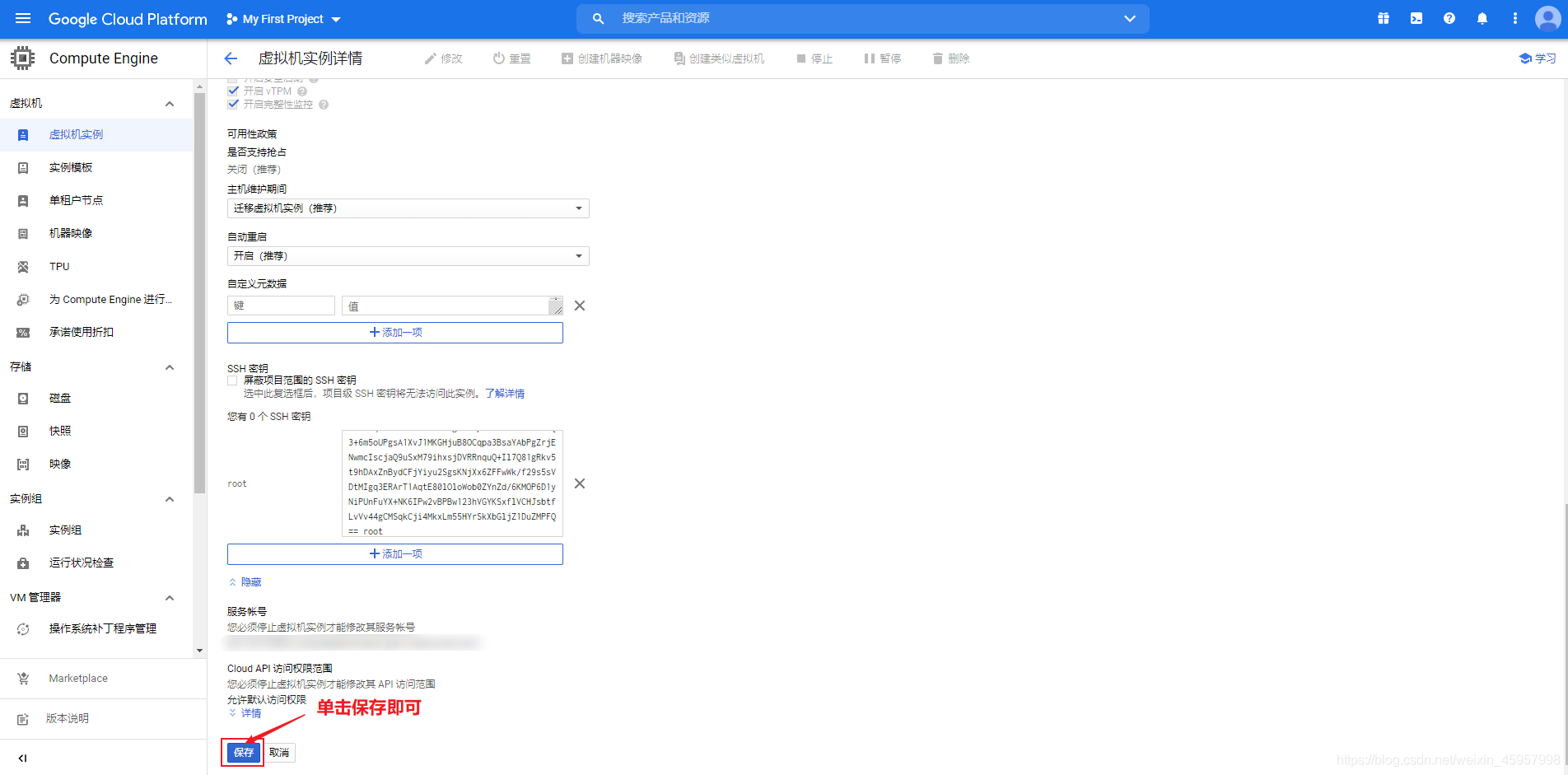Open 单租户节点 in the sidebar
Image resolution: width=1568 pixels, height=775 pixels.
(x=96, y=200)
